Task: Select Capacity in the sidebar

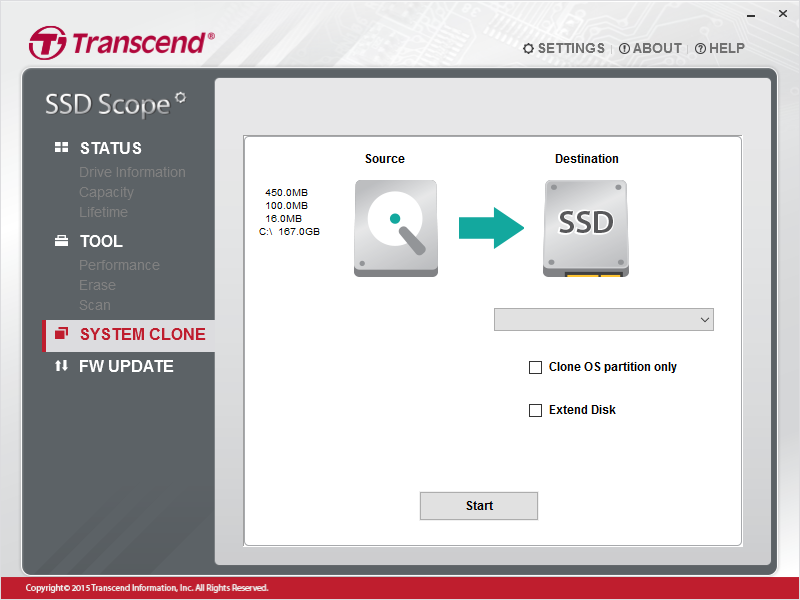Action: (x=106, y=192)
